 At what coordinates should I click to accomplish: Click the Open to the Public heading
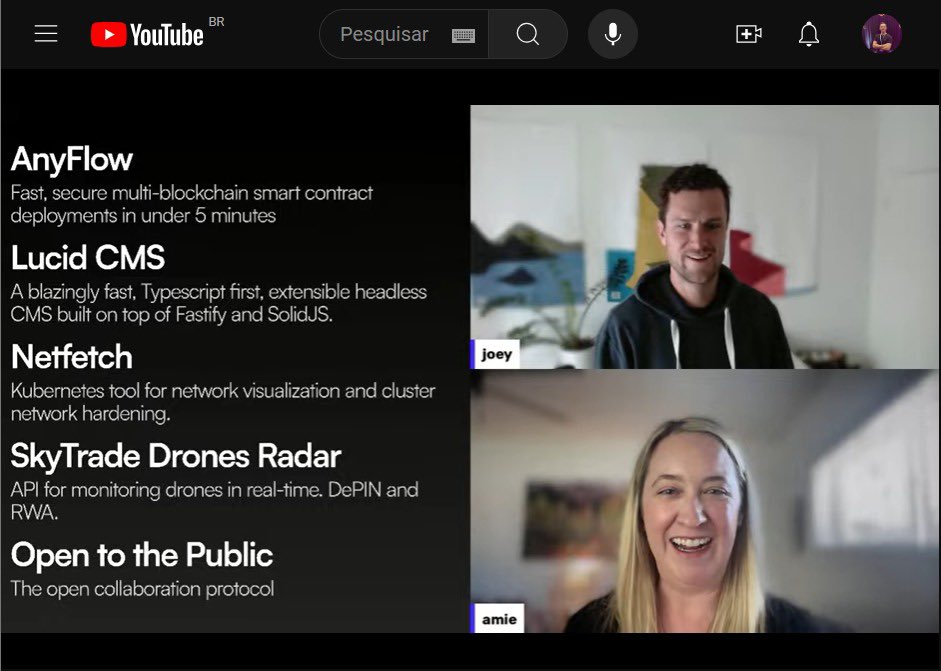coord(142,555)
